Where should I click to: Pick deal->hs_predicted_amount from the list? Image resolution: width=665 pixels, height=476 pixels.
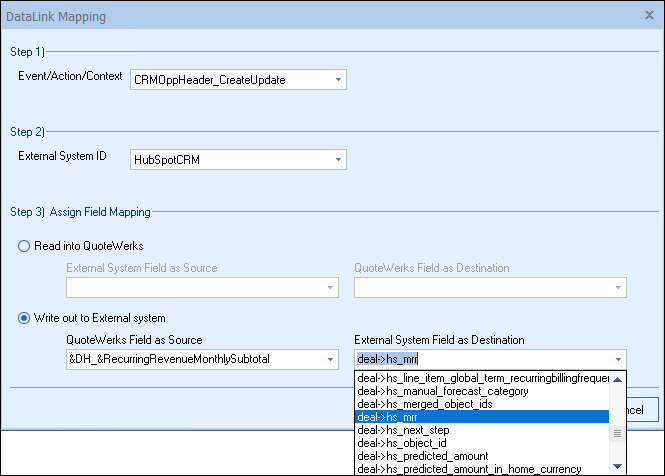[482, 456]
